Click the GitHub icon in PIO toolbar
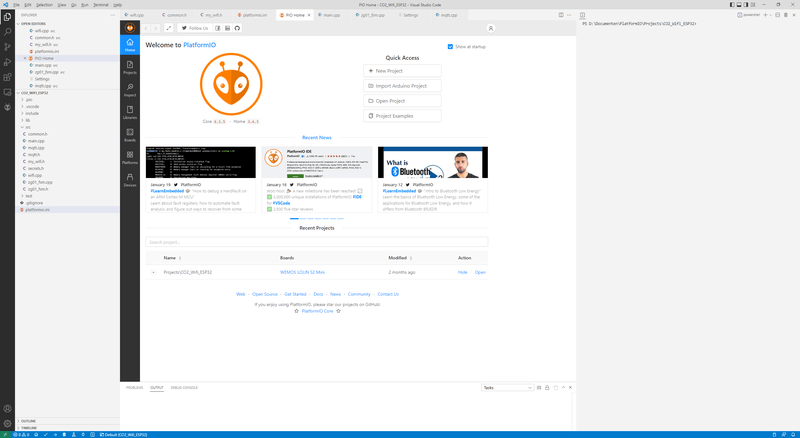 pos(237,28)
